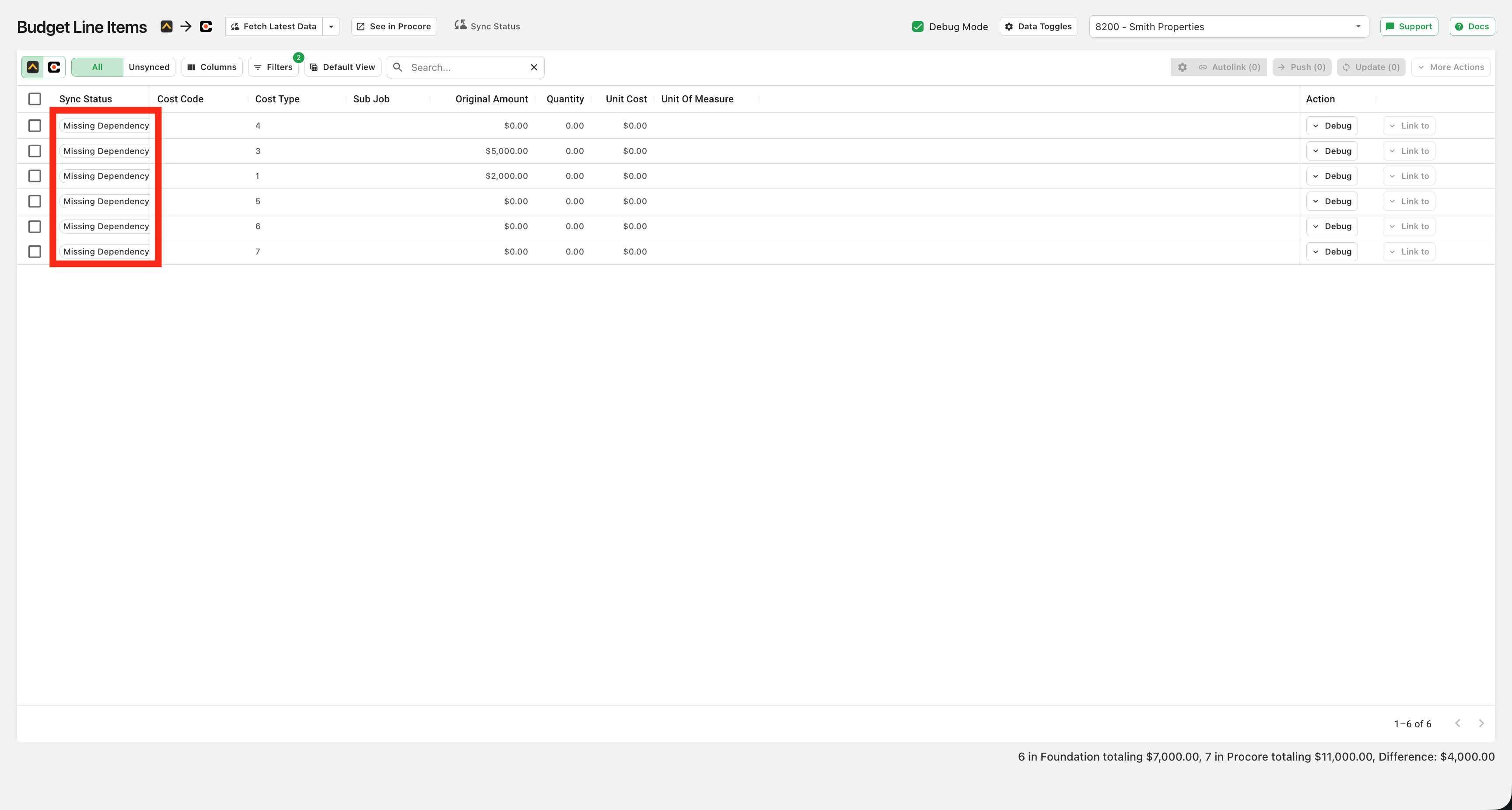The image size is (1512, 810).
Task: Expand the Debug dropdown for cost type 4 row
Action: pos(1332,126)
